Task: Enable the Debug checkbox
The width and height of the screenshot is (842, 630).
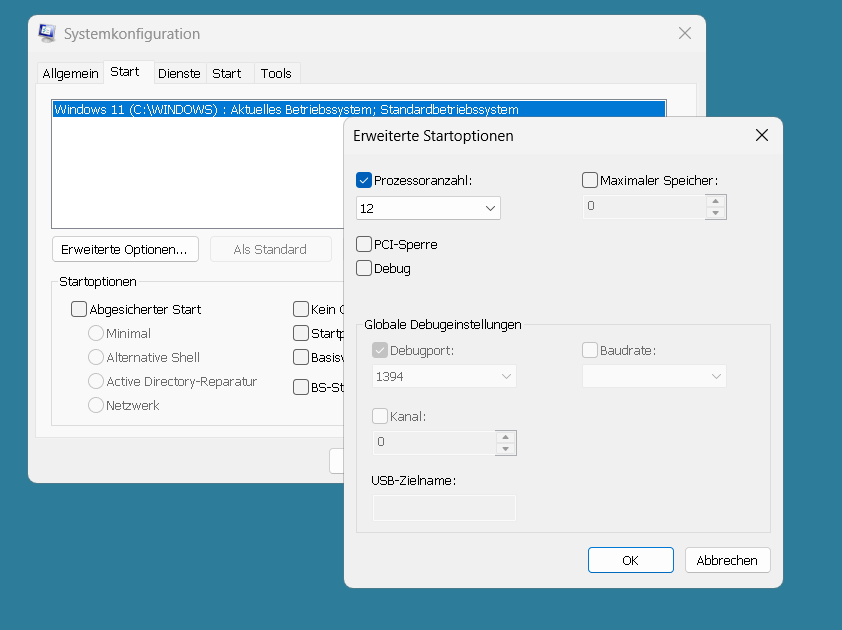Action: pos(364,268)
